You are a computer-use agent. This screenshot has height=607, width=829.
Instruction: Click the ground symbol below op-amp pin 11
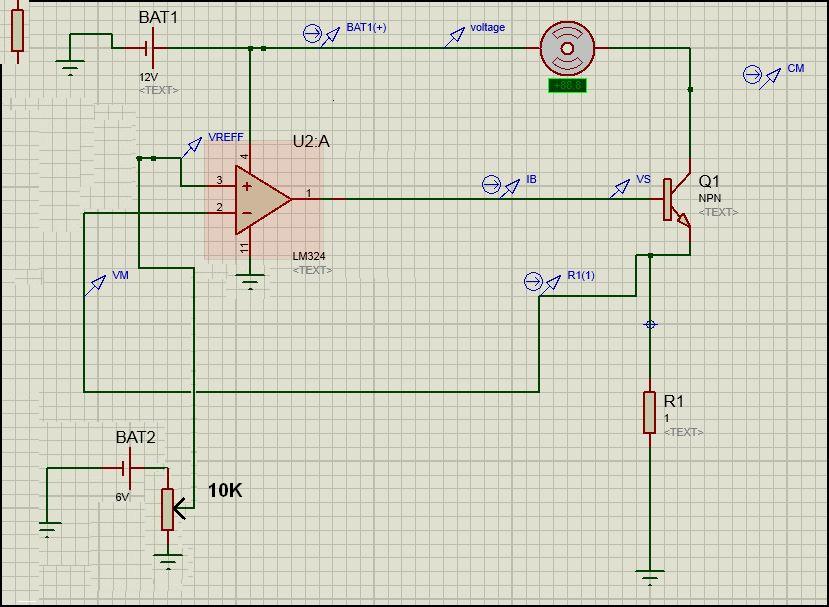(x=250, y=281)
